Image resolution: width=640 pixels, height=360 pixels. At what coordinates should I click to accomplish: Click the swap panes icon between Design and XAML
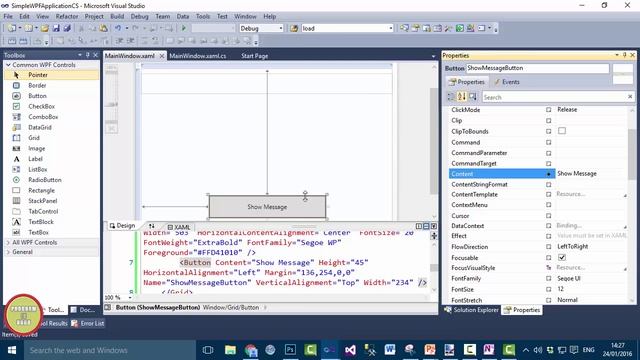coord(151,226)
